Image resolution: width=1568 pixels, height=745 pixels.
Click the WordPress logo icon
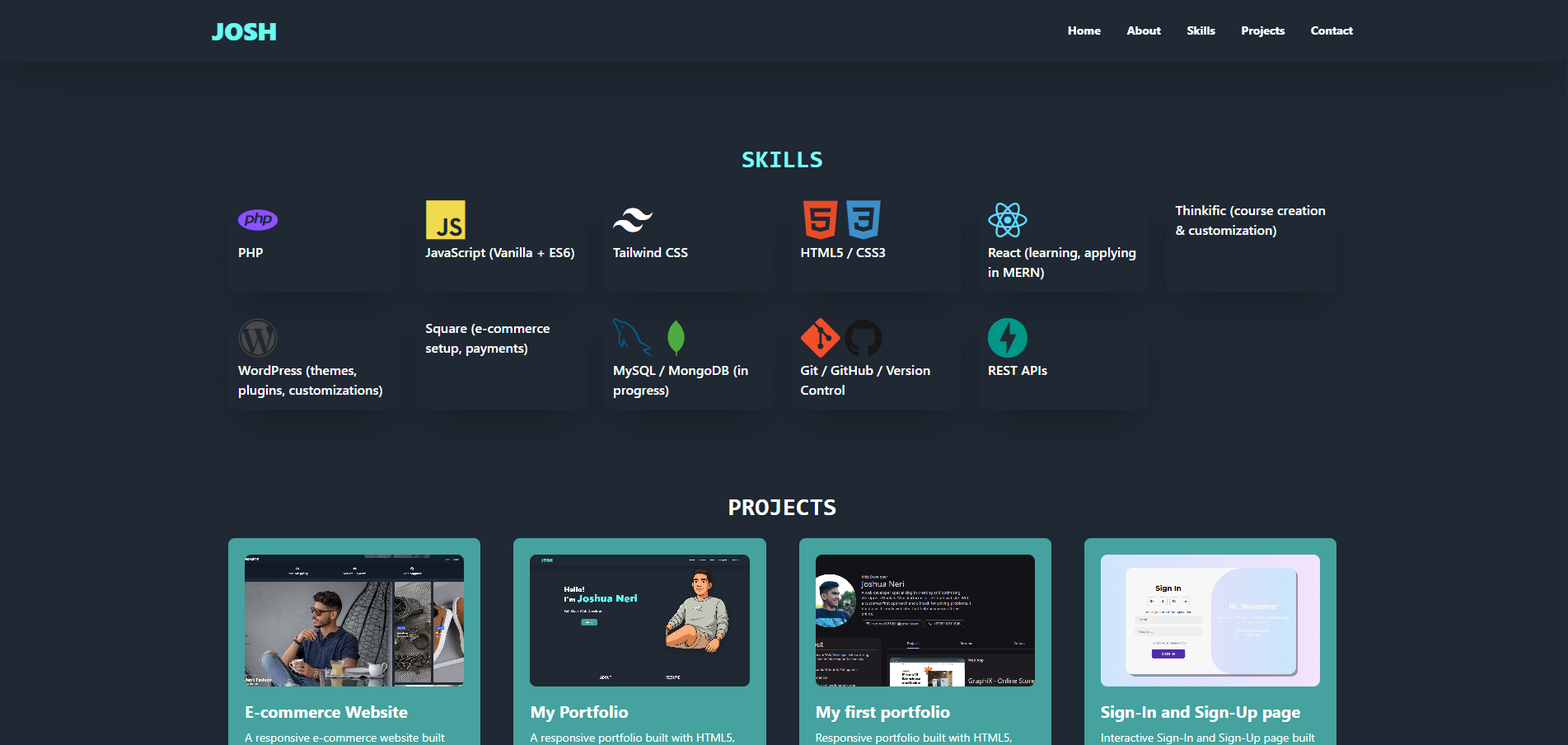[257, 338]
